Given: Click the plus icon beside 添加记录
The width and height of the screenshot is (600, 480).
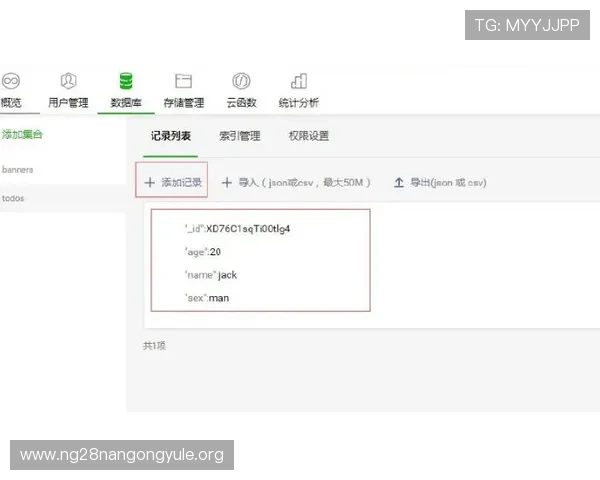Looking at the screenshot, I should pos(150,182).
